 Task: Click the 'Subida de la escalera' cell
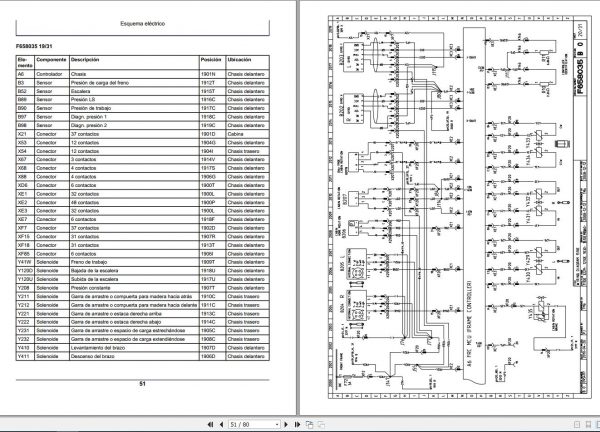pos(134,279)
